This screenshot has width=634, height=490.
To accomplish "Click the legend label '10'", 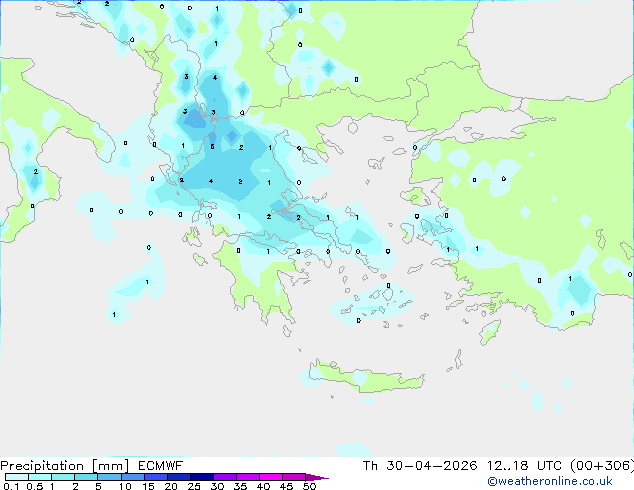I will coord(125,486).
